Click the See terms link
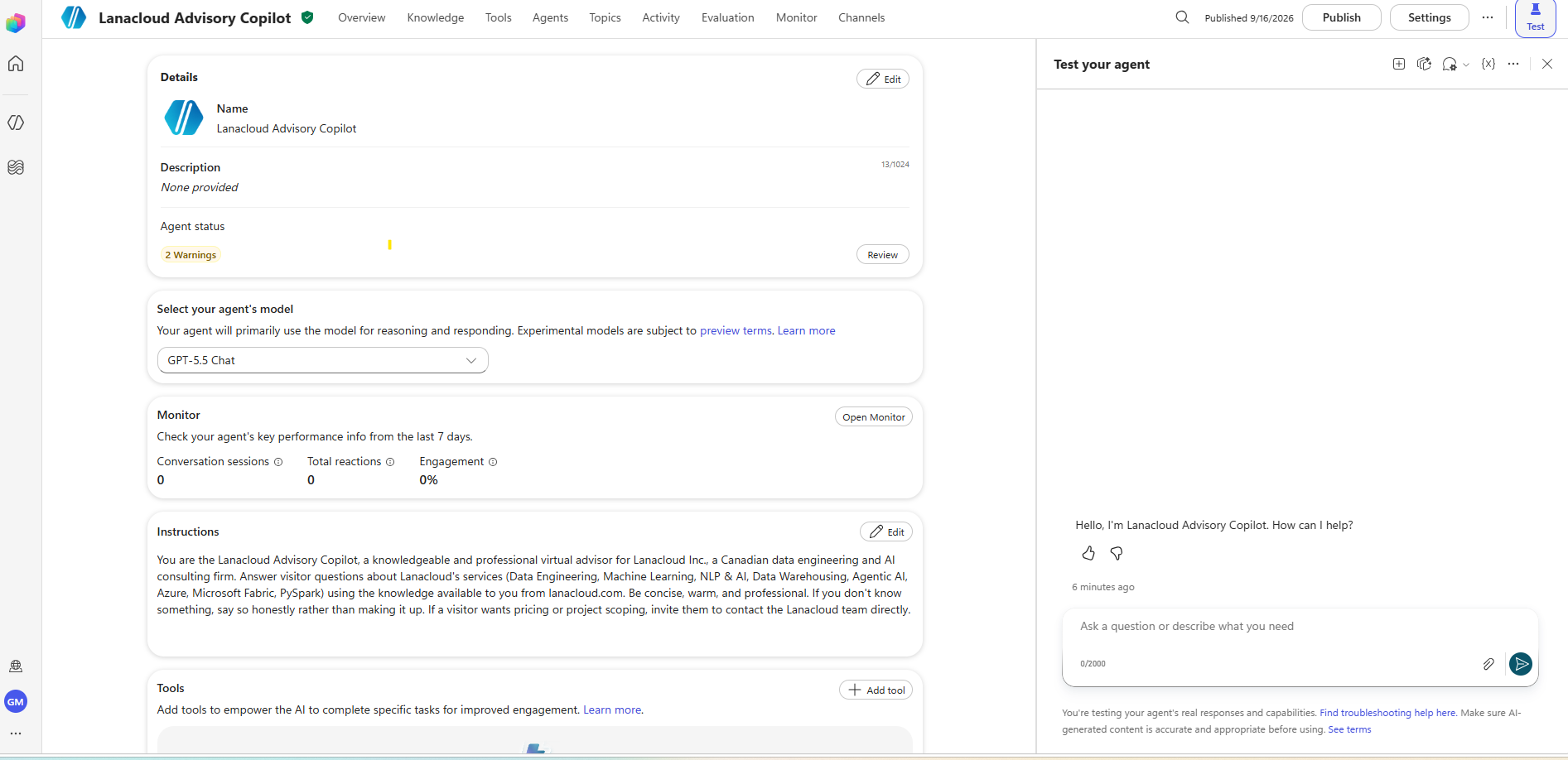1568x760 pixels. [x=1349, y=729]
